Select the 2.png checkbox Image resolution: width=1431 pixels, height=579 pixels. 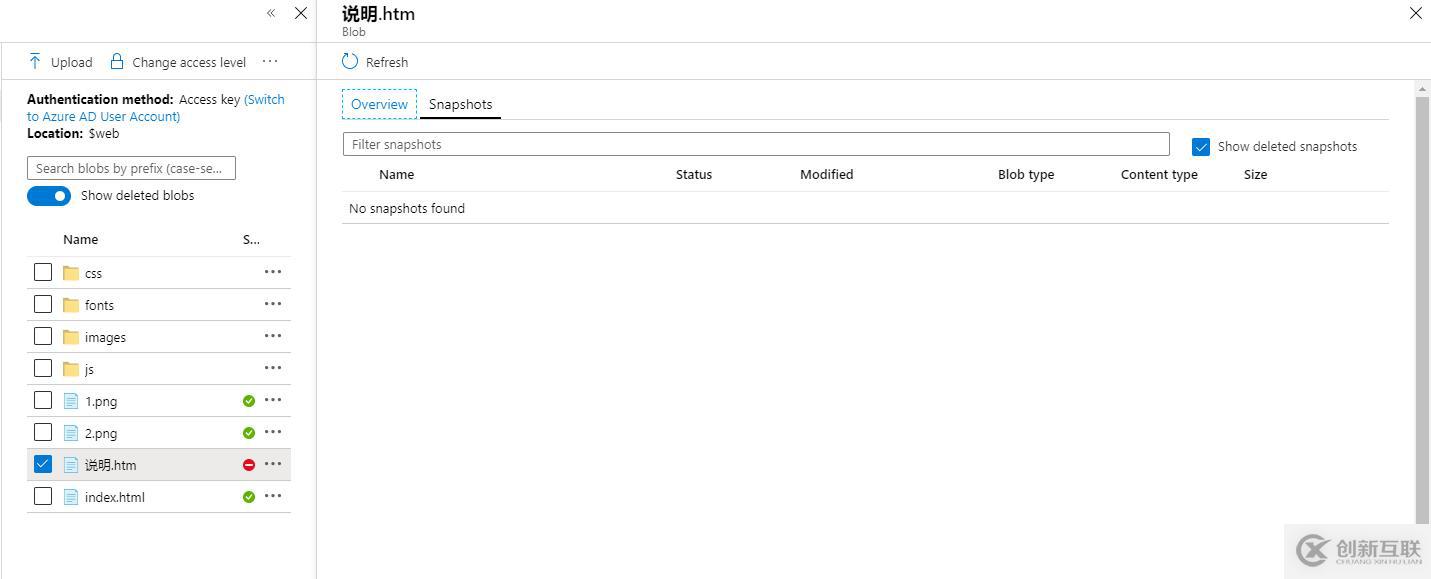point(43,432)
